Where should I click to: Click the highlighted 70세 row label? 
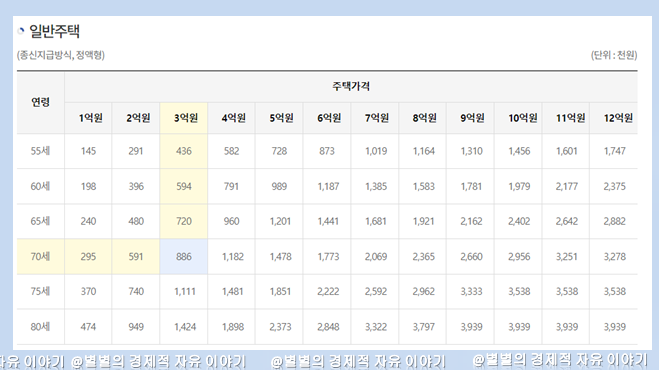pos(40,256)
